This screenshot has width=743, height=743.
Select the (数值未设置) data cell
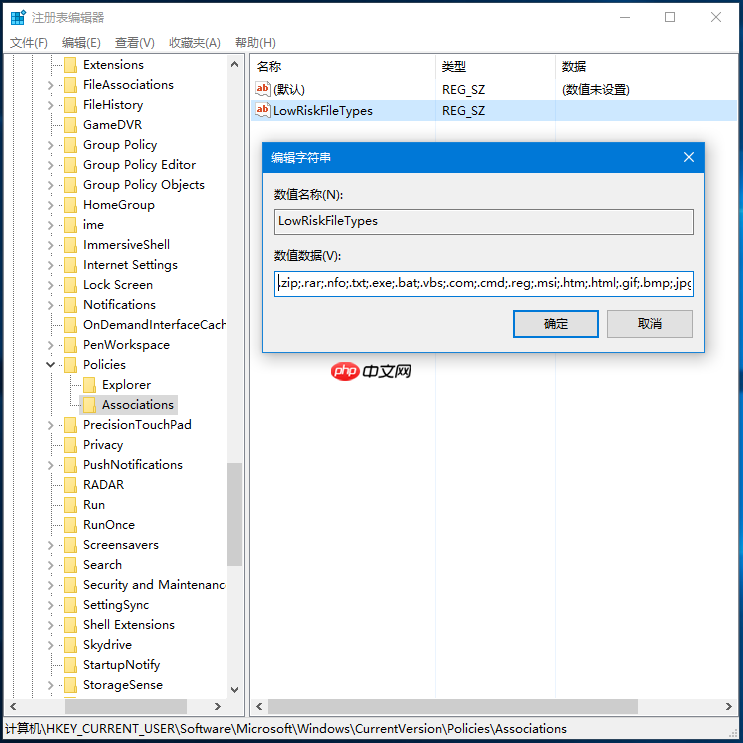tap(596, 90)
